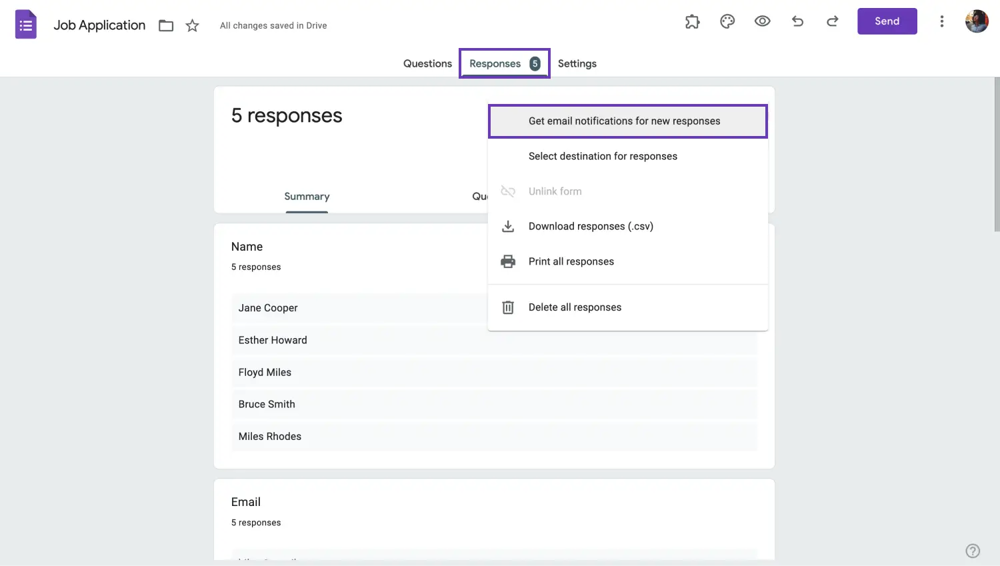Download responses as .csv
The image size is (1000, 566).
[x=591, y=226]
